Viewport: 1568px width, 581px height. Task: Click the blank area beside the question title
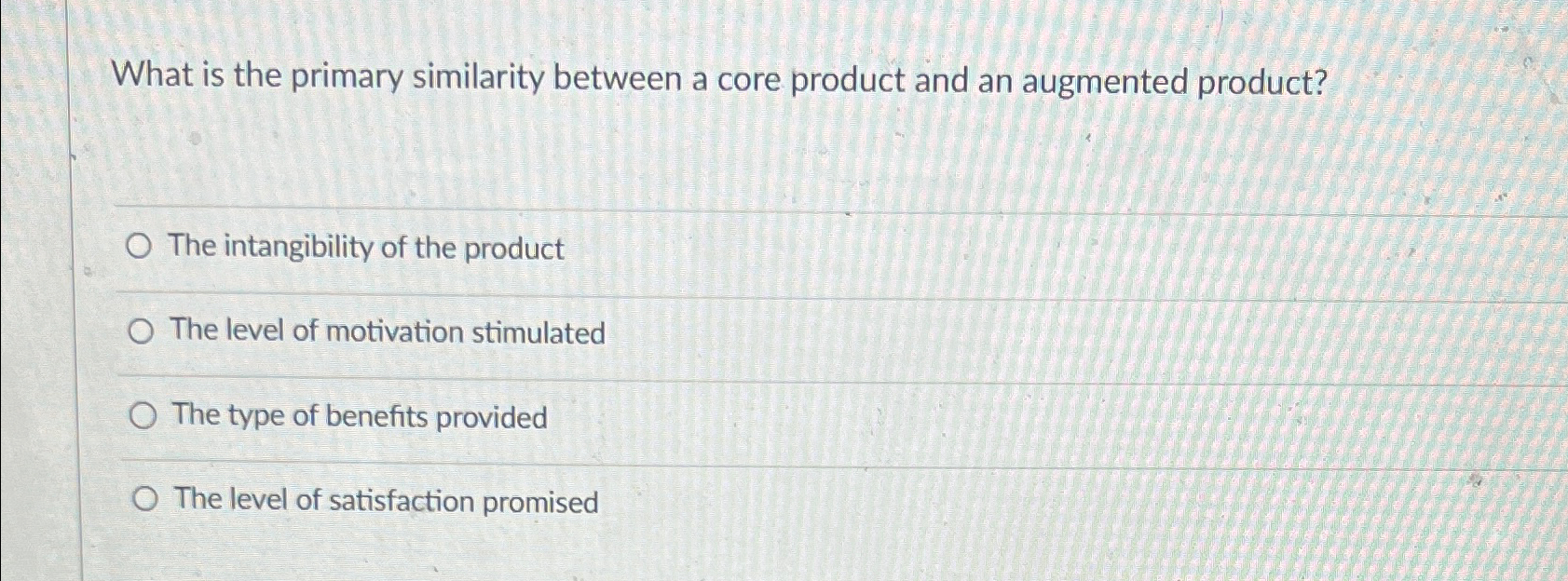pyautogui.click(x=1444, y=80)
